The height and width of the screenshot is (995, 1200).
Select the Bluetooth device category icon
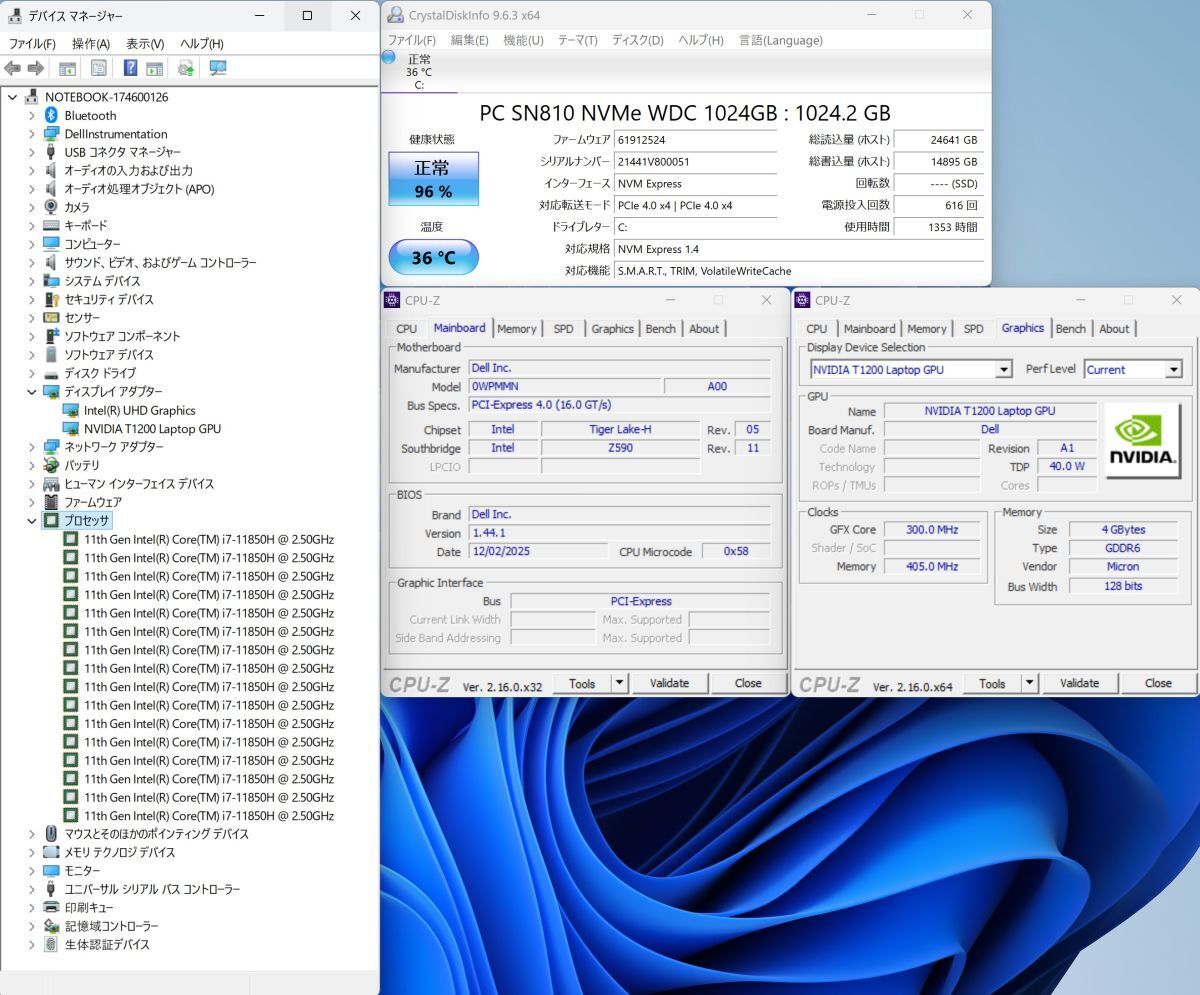point(52,115)
